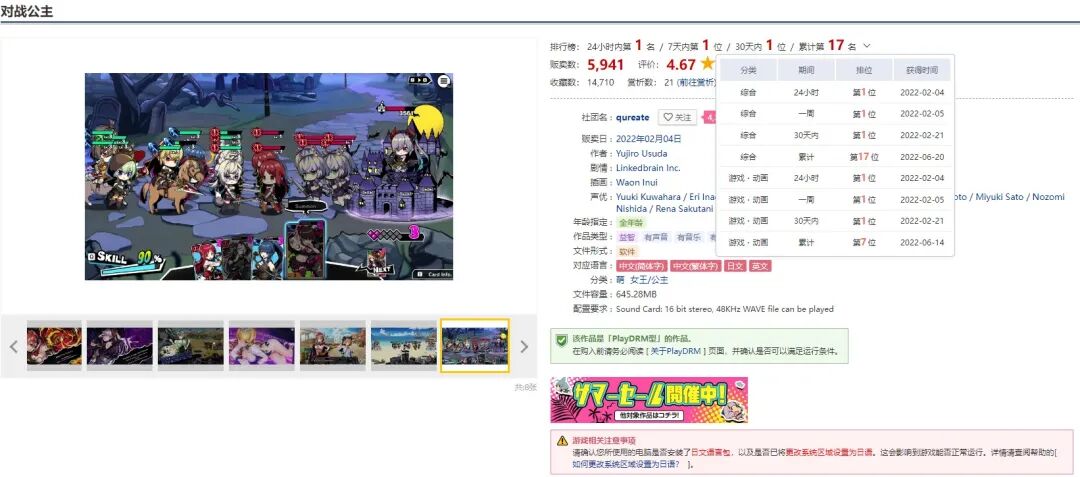1080x477 pixels.
Task: Follow the circle with 关注 heart button
Action: click(x=676, y=118)
